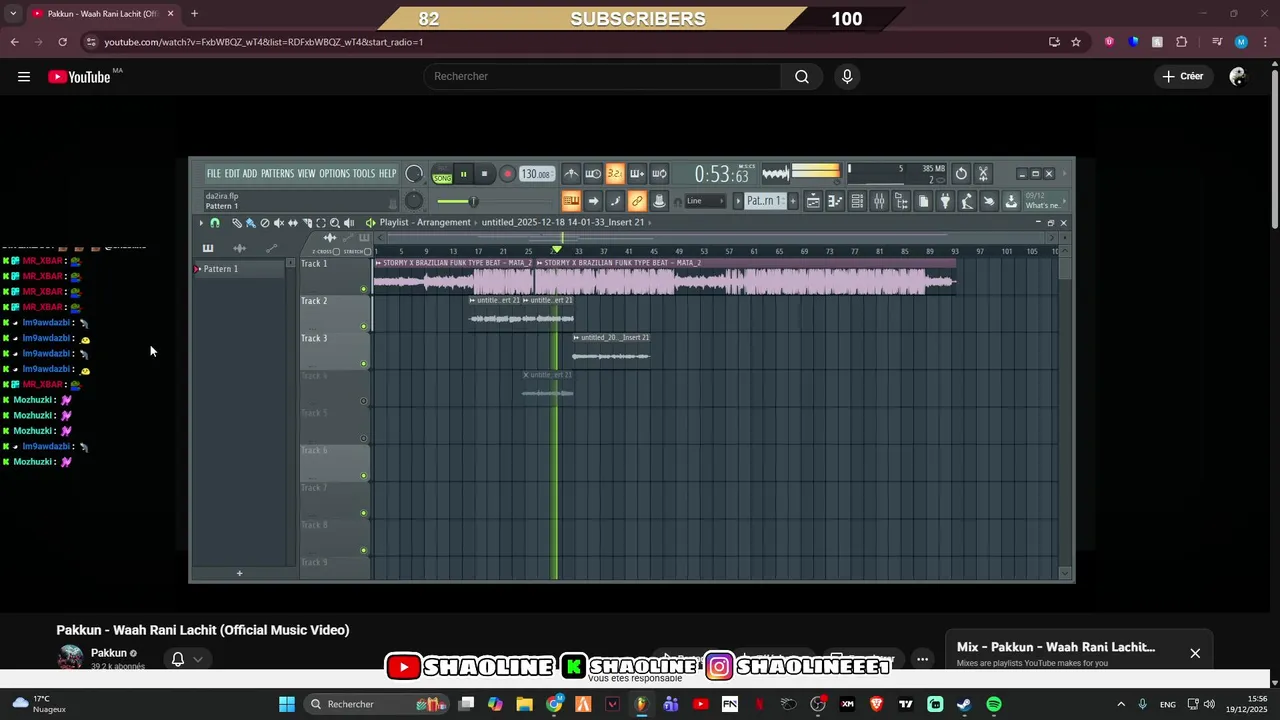This screenshot has width=1280, height=720.
Task: Open Spotify from the Windows taskbar
Action: (x=994, y=704)
